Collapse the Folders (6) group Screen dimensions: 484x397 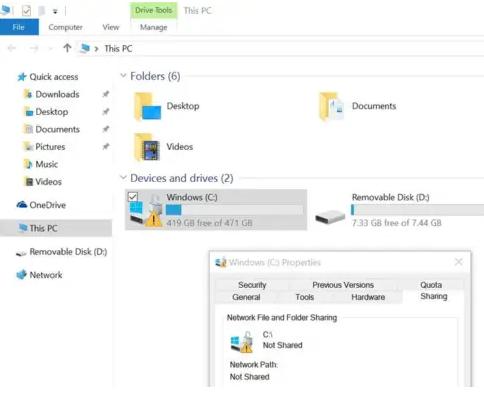[x=123, y=76]
